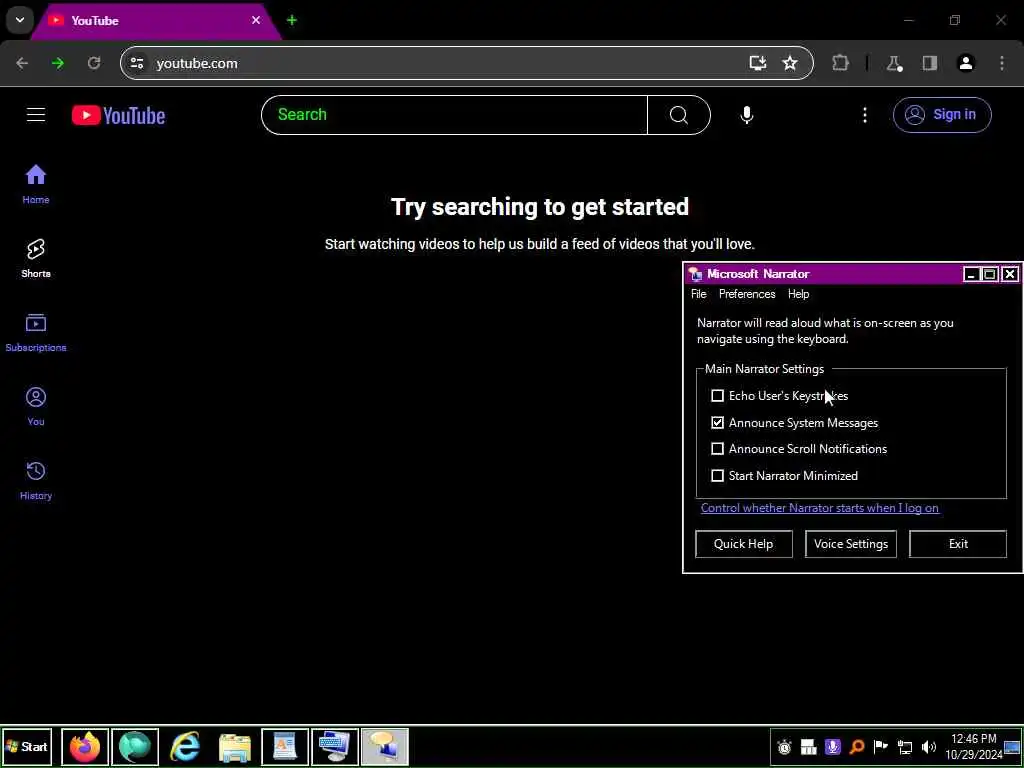Open Narrator File menu
The height and width of the screenshot is (768, 1024).
tap(699, 294)
